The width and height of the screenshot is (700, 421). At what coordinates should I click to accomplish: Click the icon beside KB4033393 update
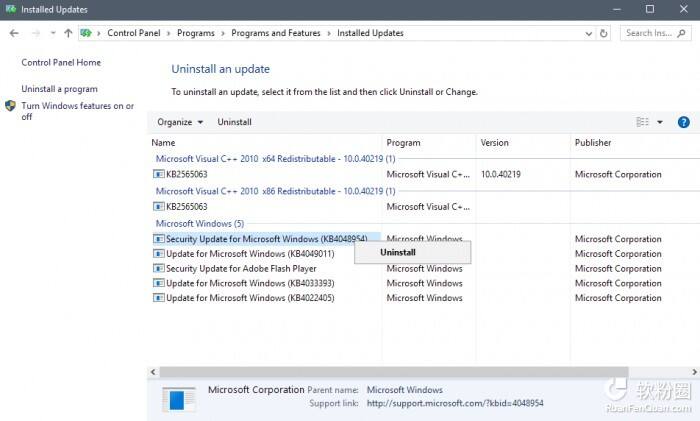click(x=158, y=283)
